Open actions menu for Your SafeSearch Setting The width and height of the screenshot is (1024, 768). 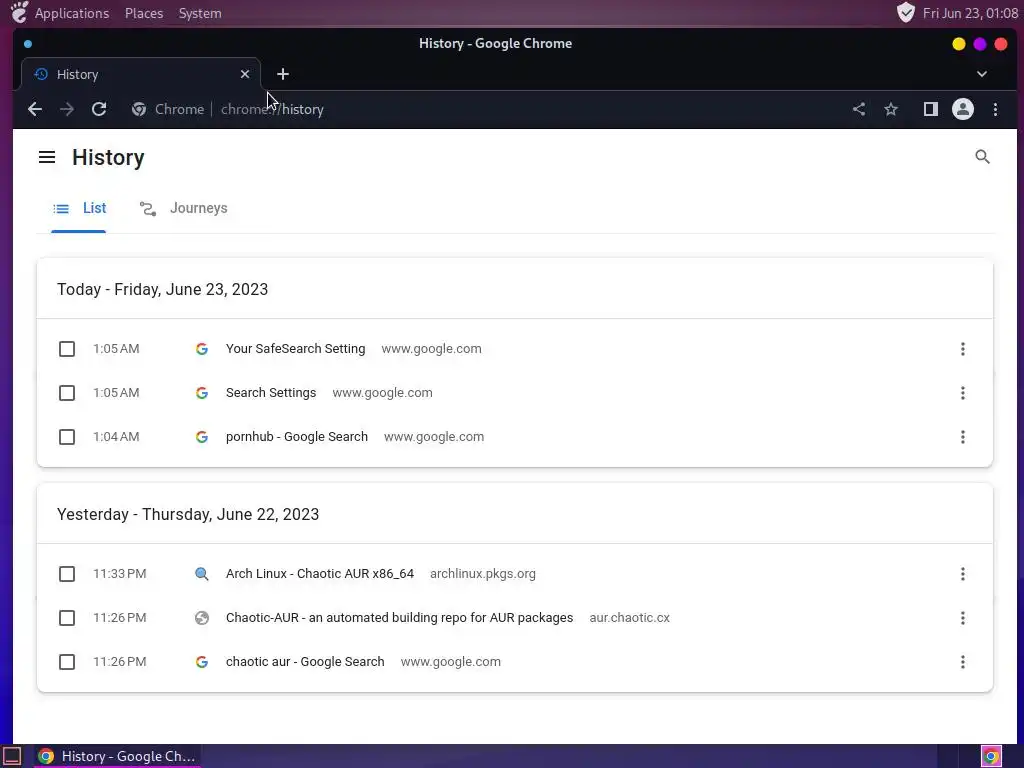click(963, 349)
